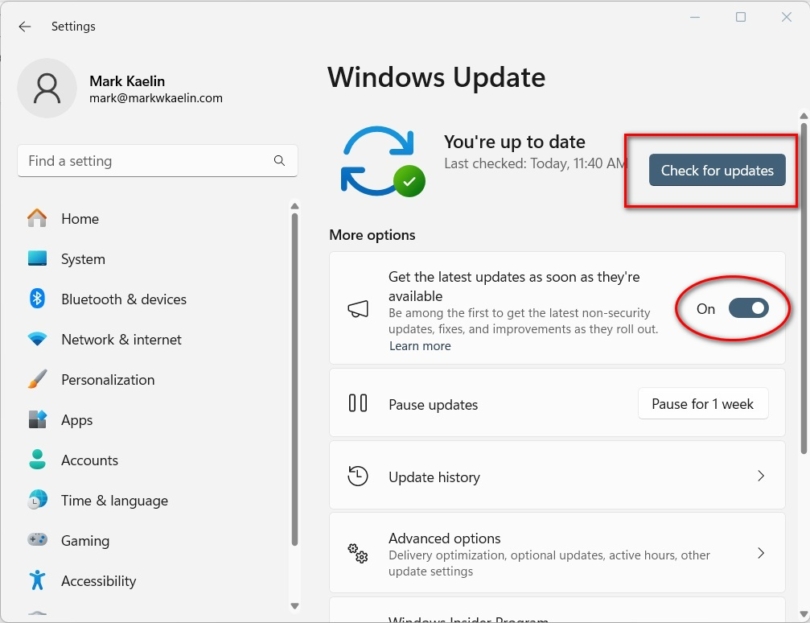Open the Learn more link

420,345
